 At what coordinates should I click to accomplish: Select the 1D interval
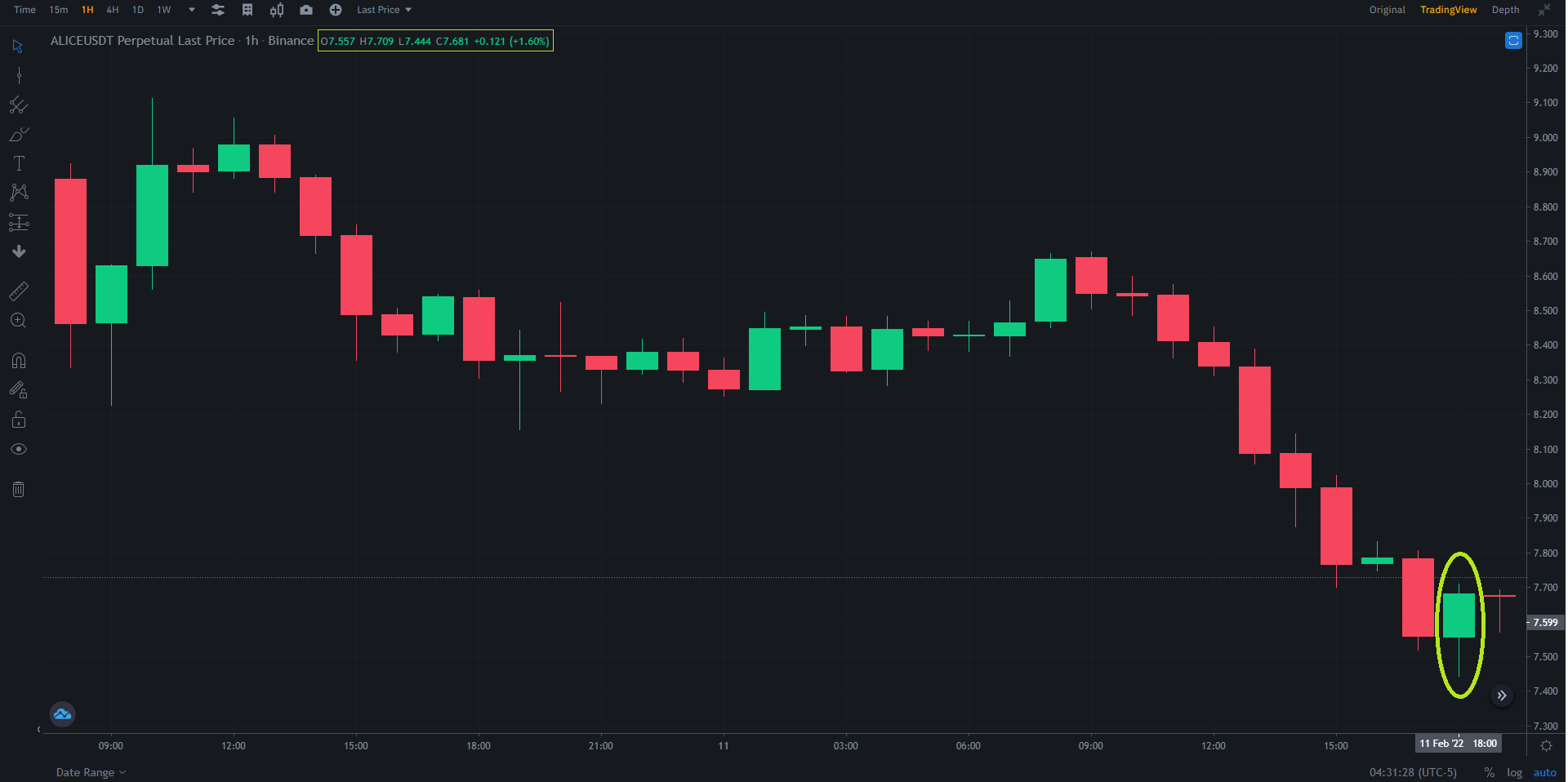click(138, 10)
